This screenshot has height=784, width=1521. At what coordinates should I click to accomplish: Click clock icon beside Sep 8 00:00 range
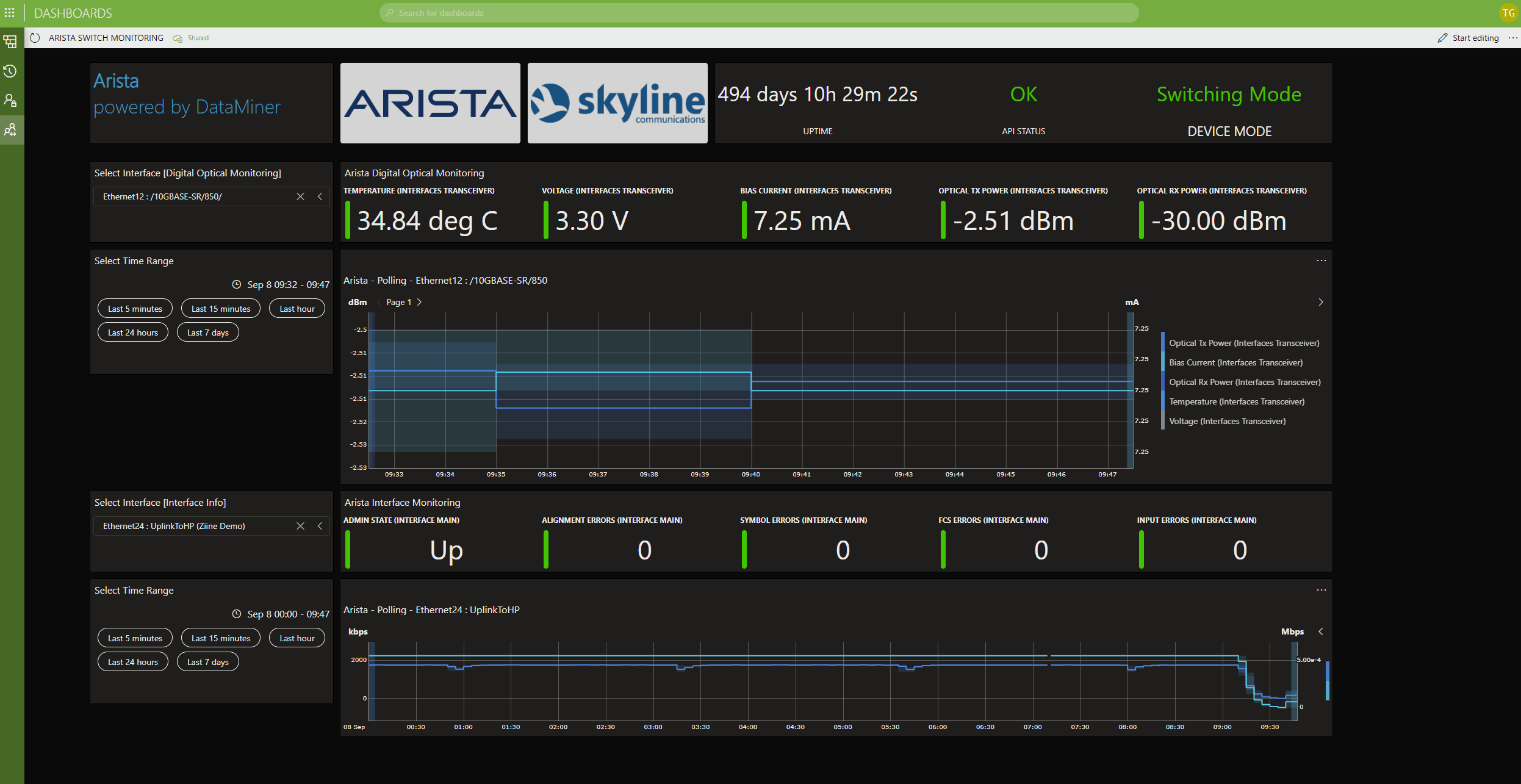click(x=237, y=614)
